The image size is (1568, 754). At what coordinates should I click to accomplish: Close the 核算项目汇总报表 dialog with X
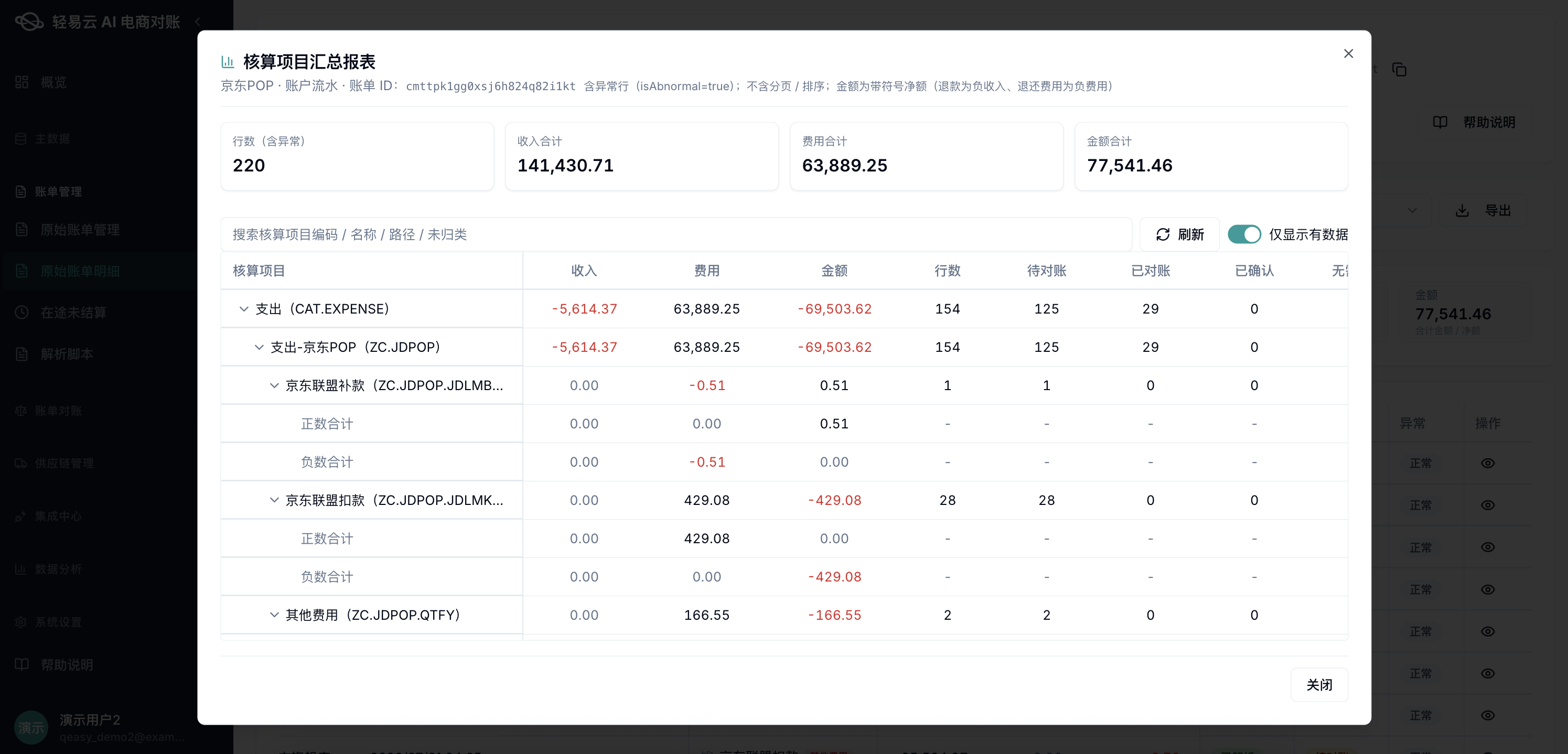click(x=1348, y=53)
